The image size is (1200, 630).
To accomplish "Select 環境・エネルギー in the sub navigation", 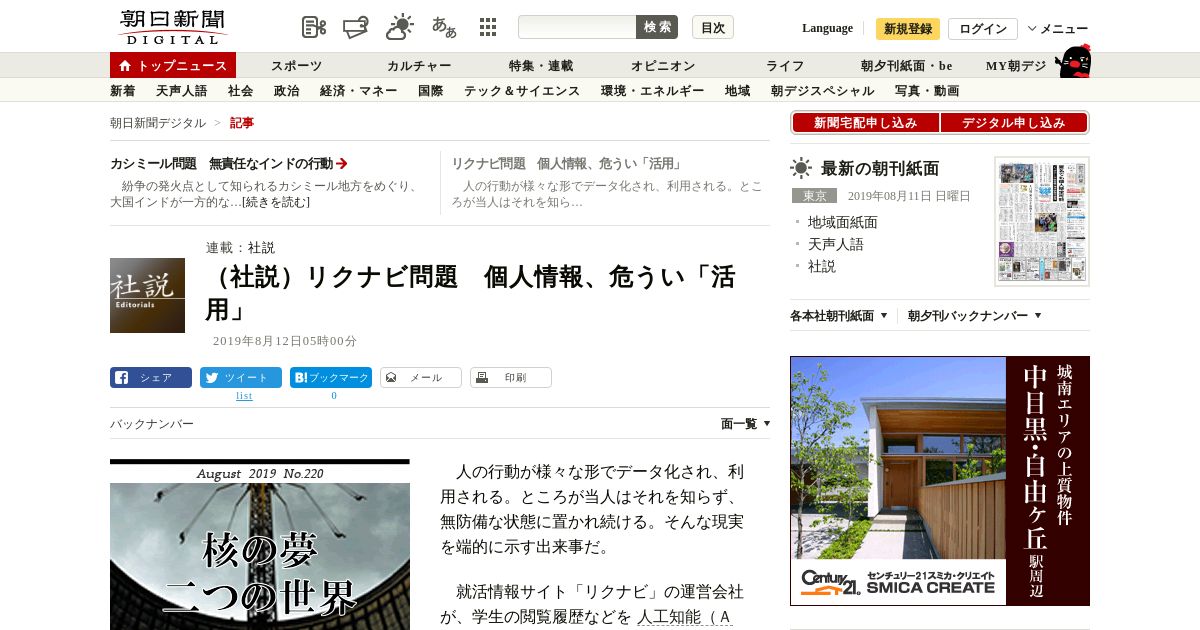I will pyautogui.click(x=653, y=91).
